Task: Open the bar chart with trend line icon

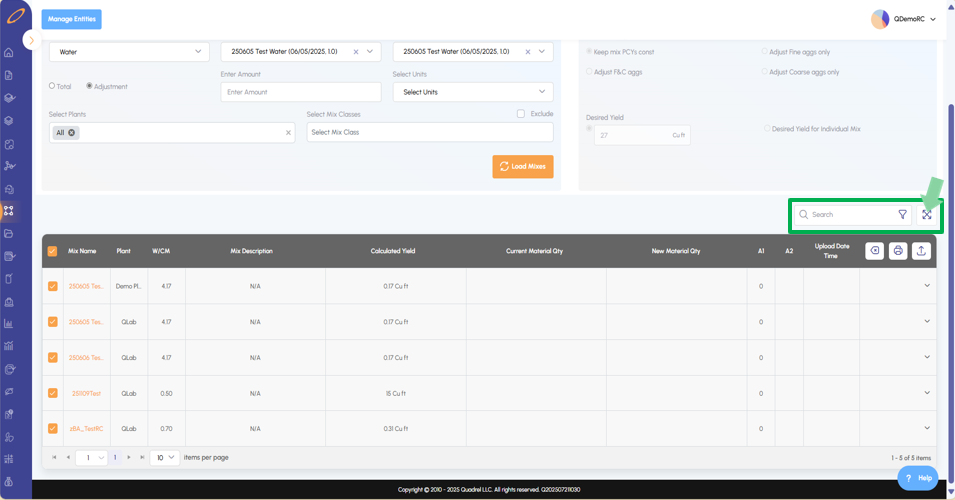Action: click(9, 346)
